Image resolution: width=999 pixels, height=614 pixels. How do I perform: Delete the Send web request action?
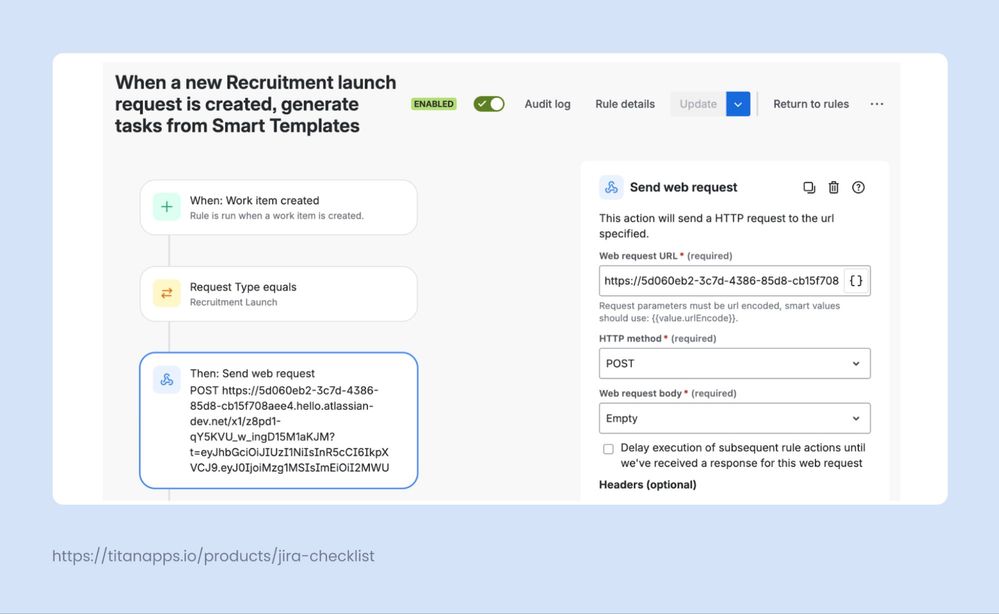[x=834, y=187]
